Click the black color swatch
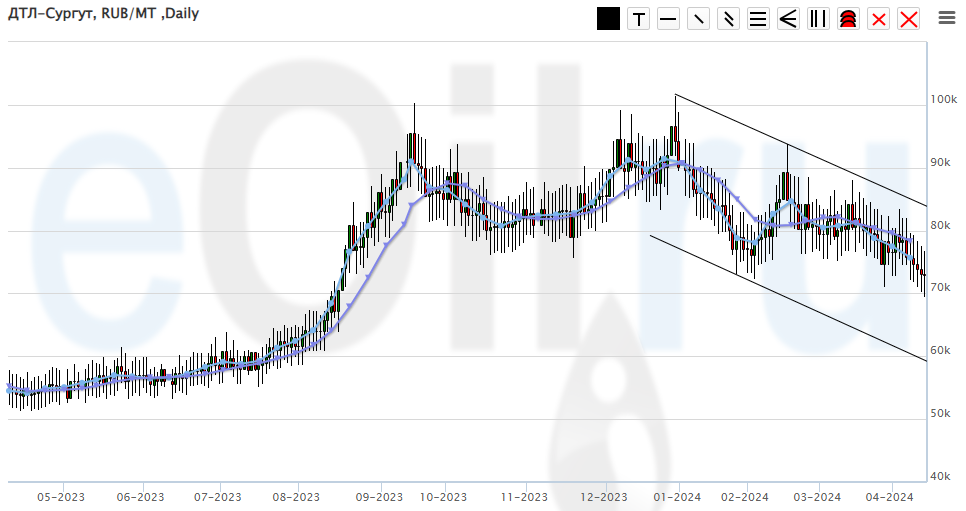The height and width of the screenshot is (511, 966). point(608,19)
